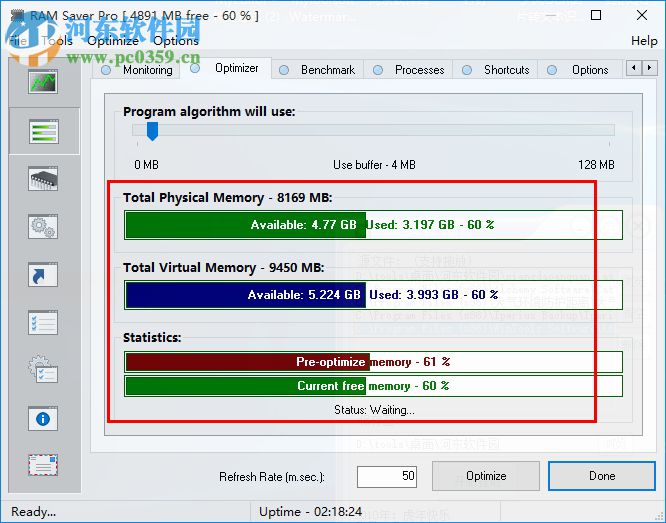The image size is (666, 523).
Task: Click the Status: Waiting... text
Action: click(x=374, y=410)
